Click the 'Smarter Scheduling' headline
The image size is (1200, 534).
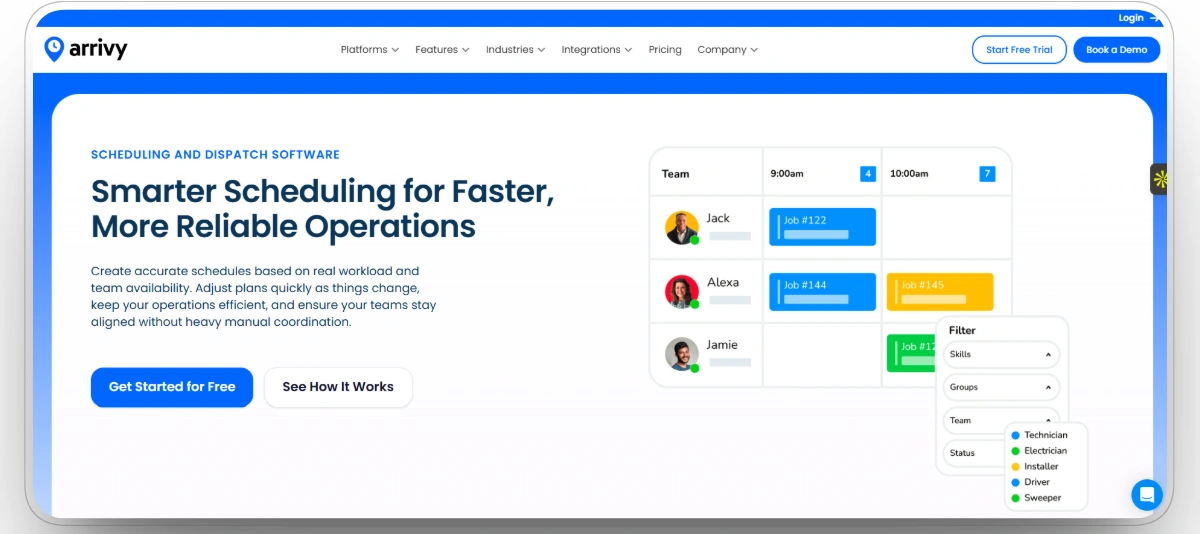pos(322,208)
